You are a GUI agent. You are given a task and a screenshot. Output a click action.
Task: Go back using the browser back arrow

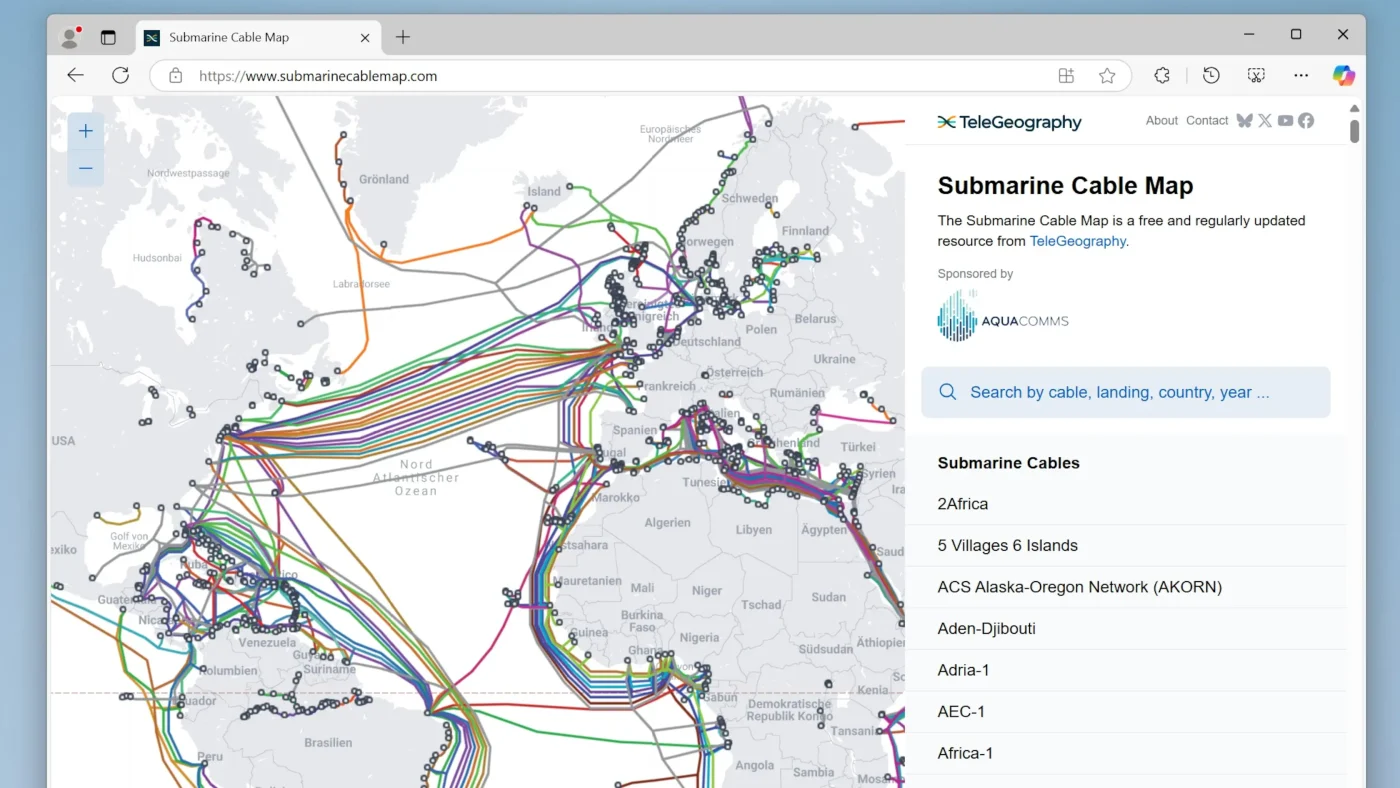[x=75, y=75]
